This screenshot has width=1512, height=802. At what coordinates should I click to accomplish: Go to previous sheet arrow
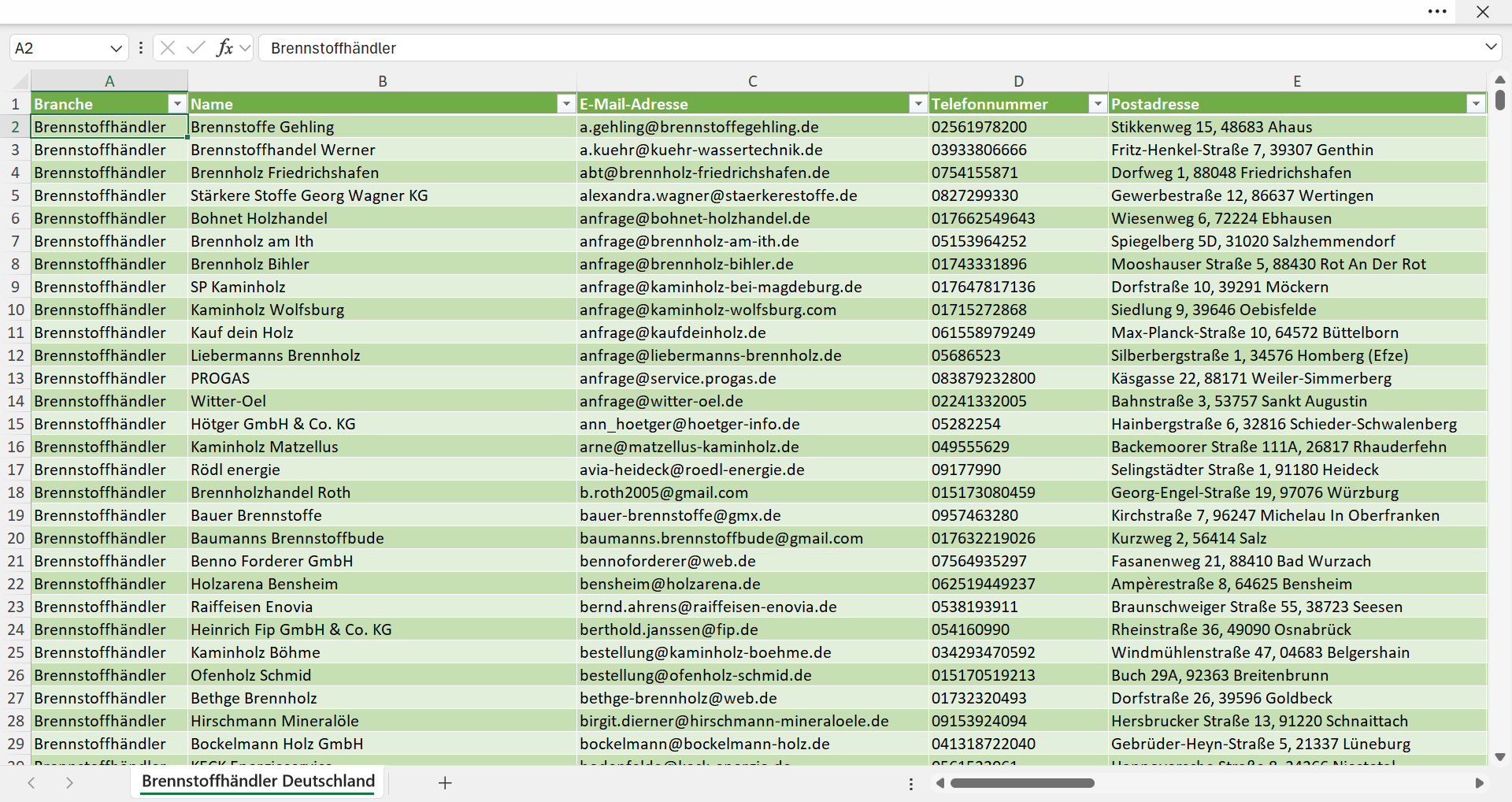(31, 783)
